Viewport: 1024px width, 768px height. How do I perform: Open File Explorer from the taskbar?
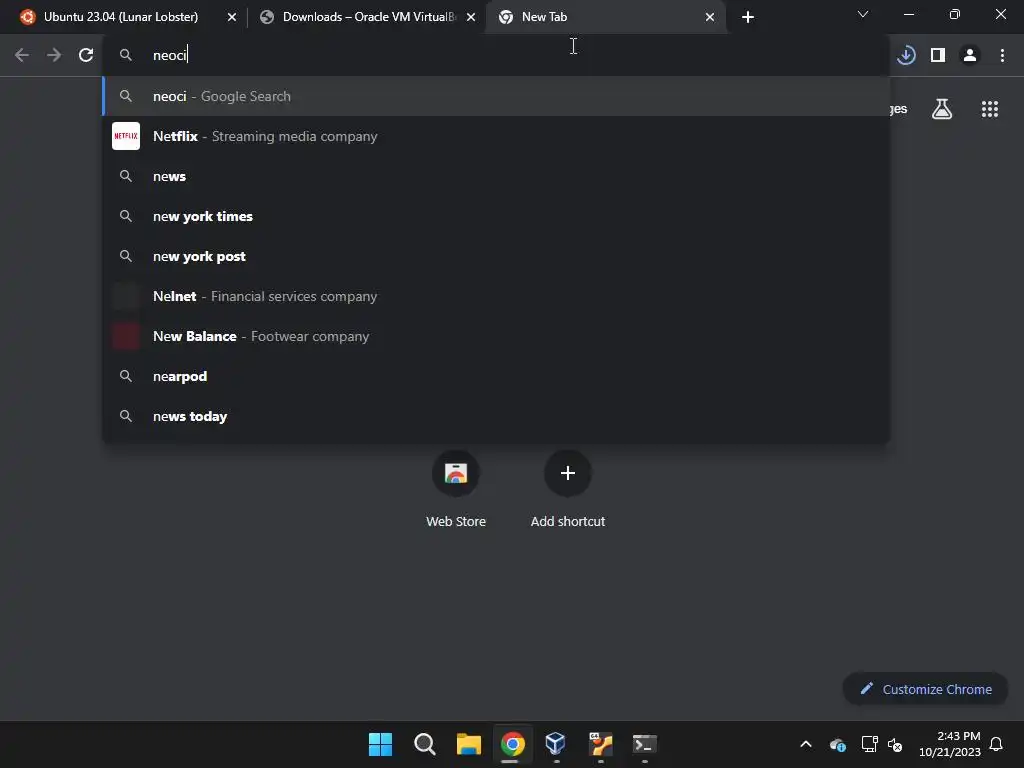[x=468, y=744]
